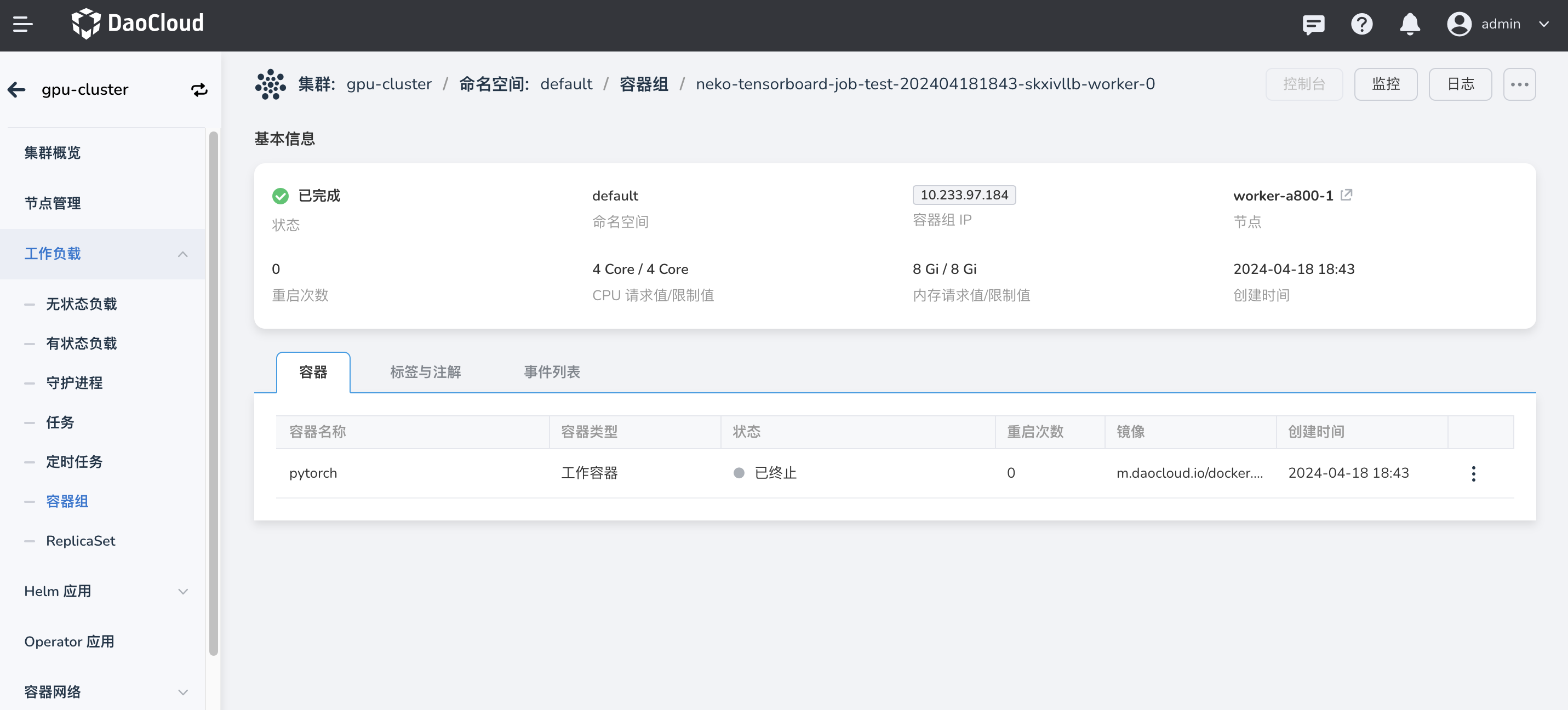Switch to the 标签与注解 tab
The width and height of the screenshot is (1568, 710).
point(425,372)
